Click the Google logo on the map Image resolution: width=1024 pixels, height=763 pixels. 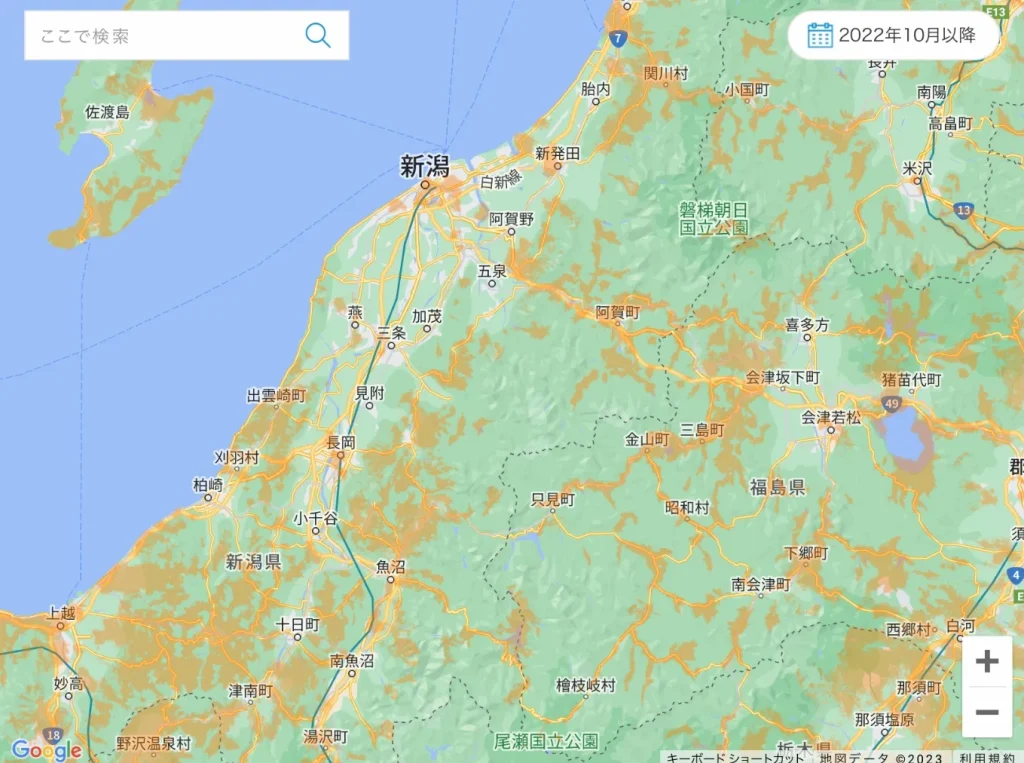46,749
